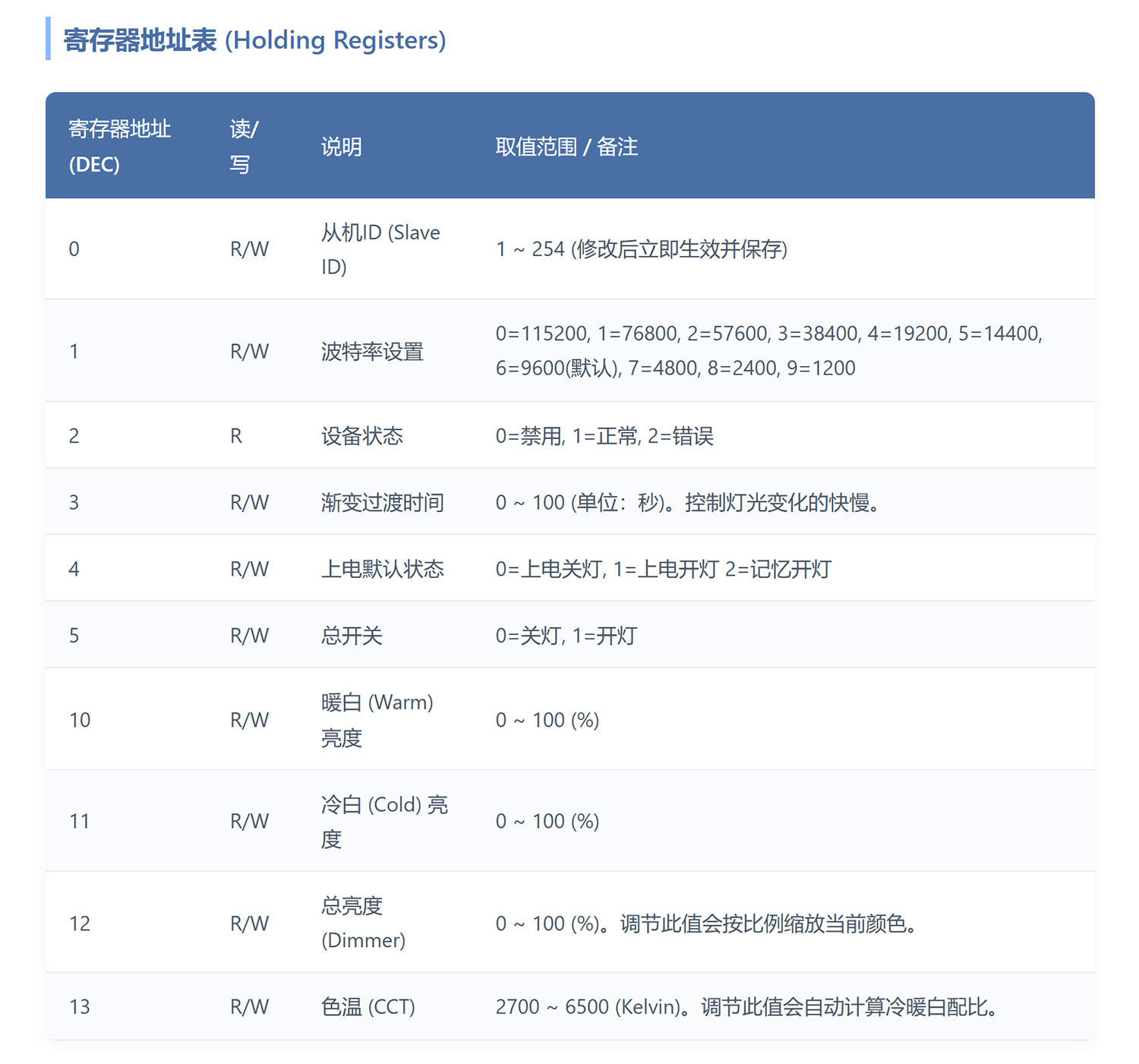Click the 色温 (CCT) description cell
Viewport: 1139px width, 1064px height.
pyautogui.click(x=368, y=1007)
